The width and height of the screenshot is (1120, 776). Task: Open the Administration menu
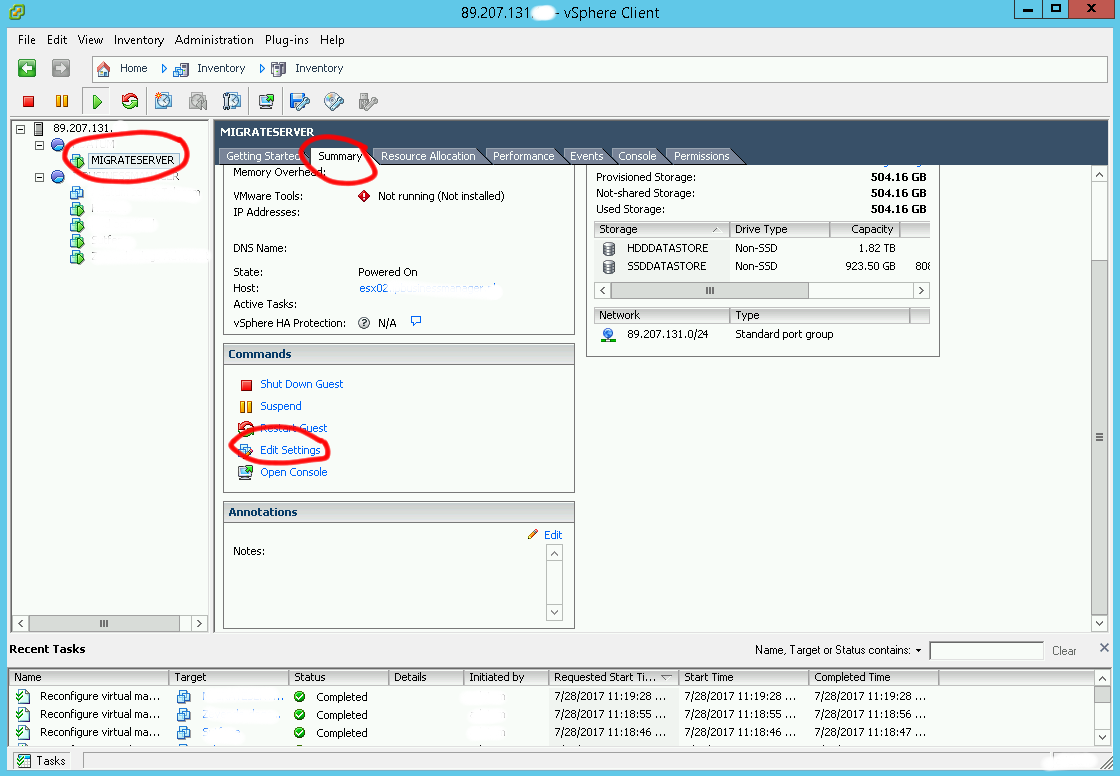coord(214,40)
